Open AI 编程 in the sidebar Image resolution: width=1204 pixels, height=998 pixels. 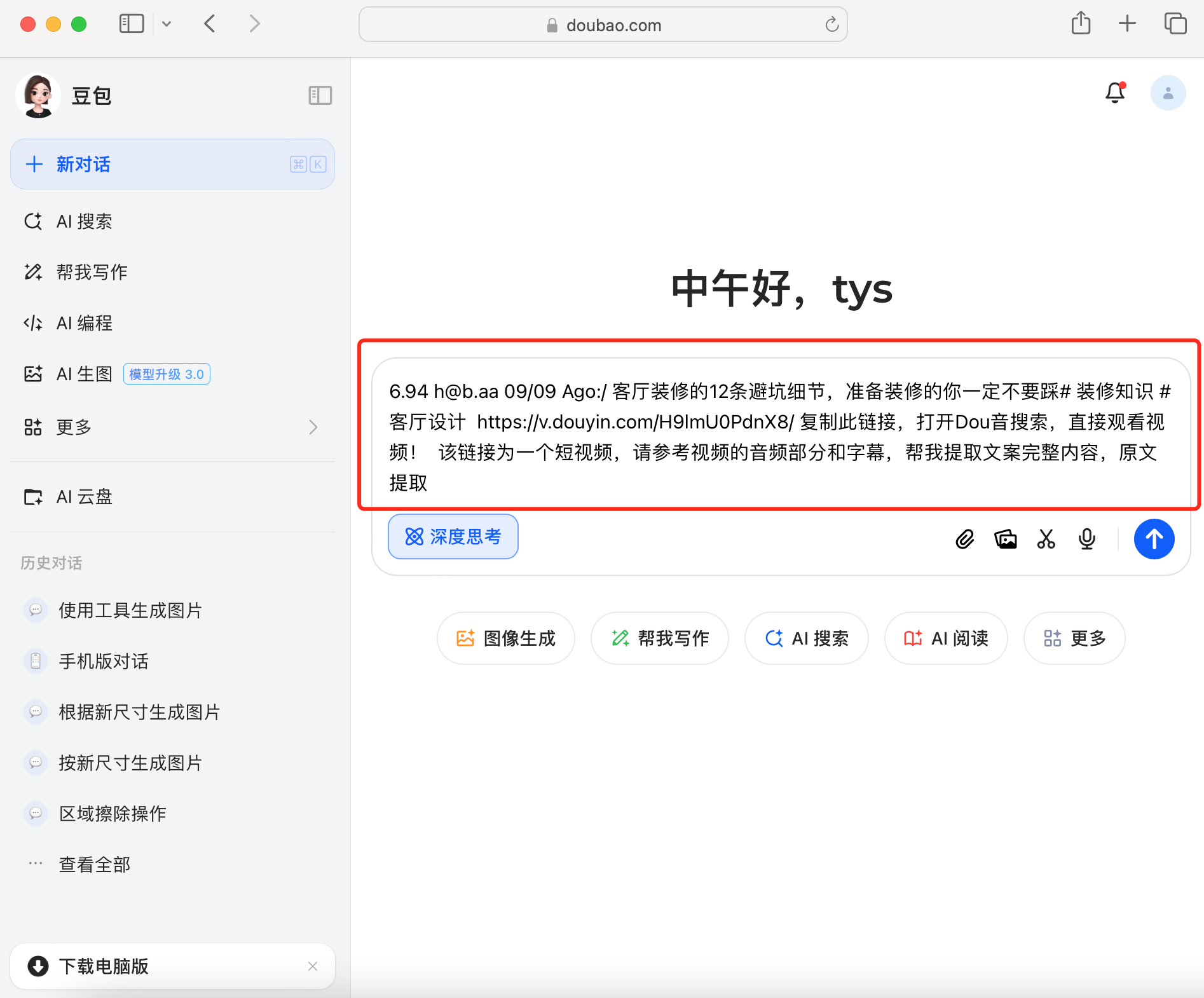(172, 323)
